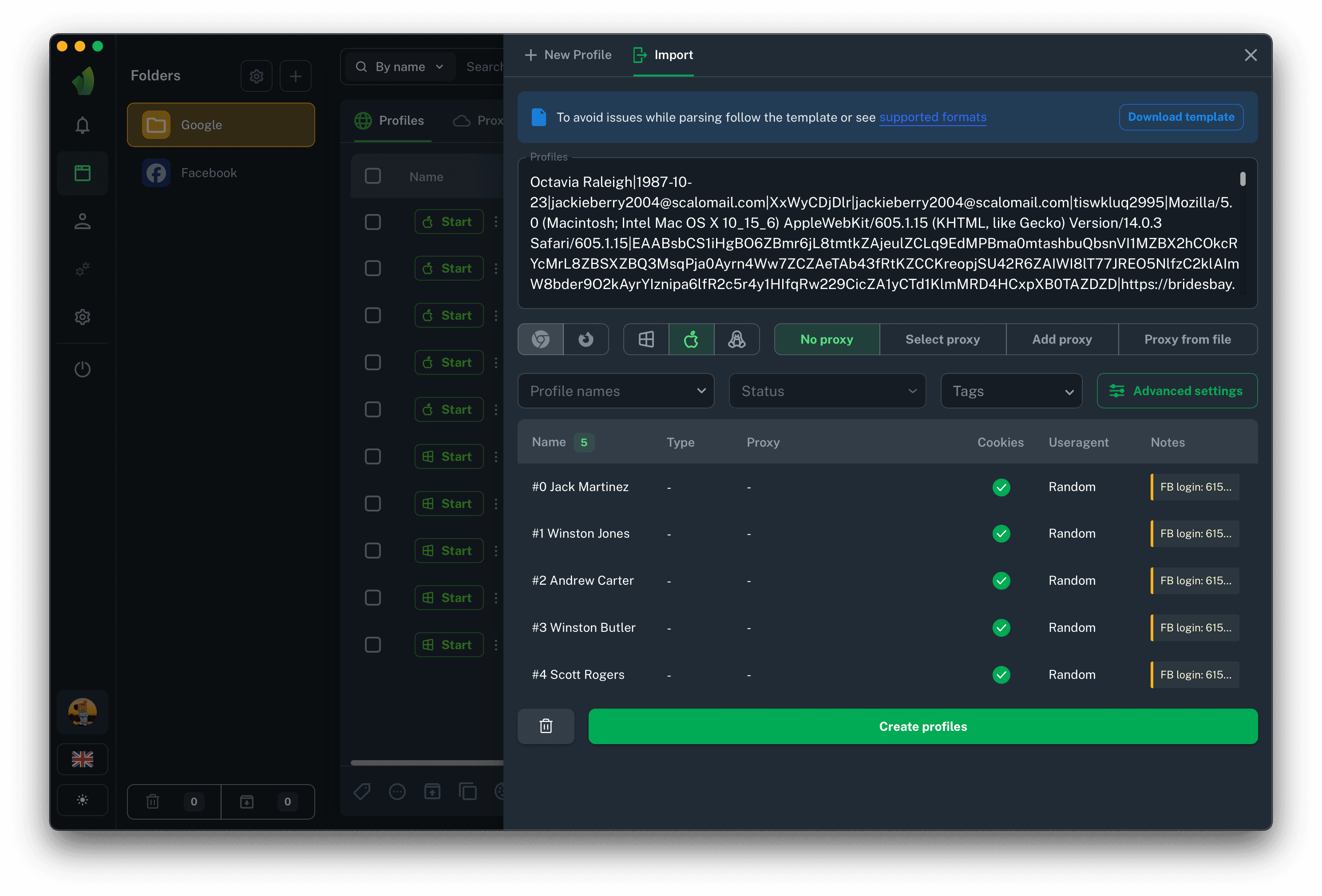The image size is (1322, 896).
Task: Open the Tags dropdown
Action: tap(1011, 391)
